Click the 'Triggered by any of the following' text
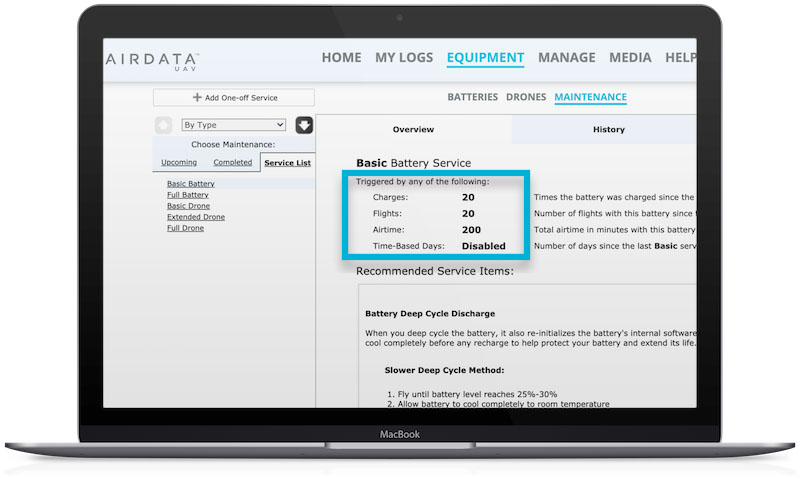 (422, 182)
